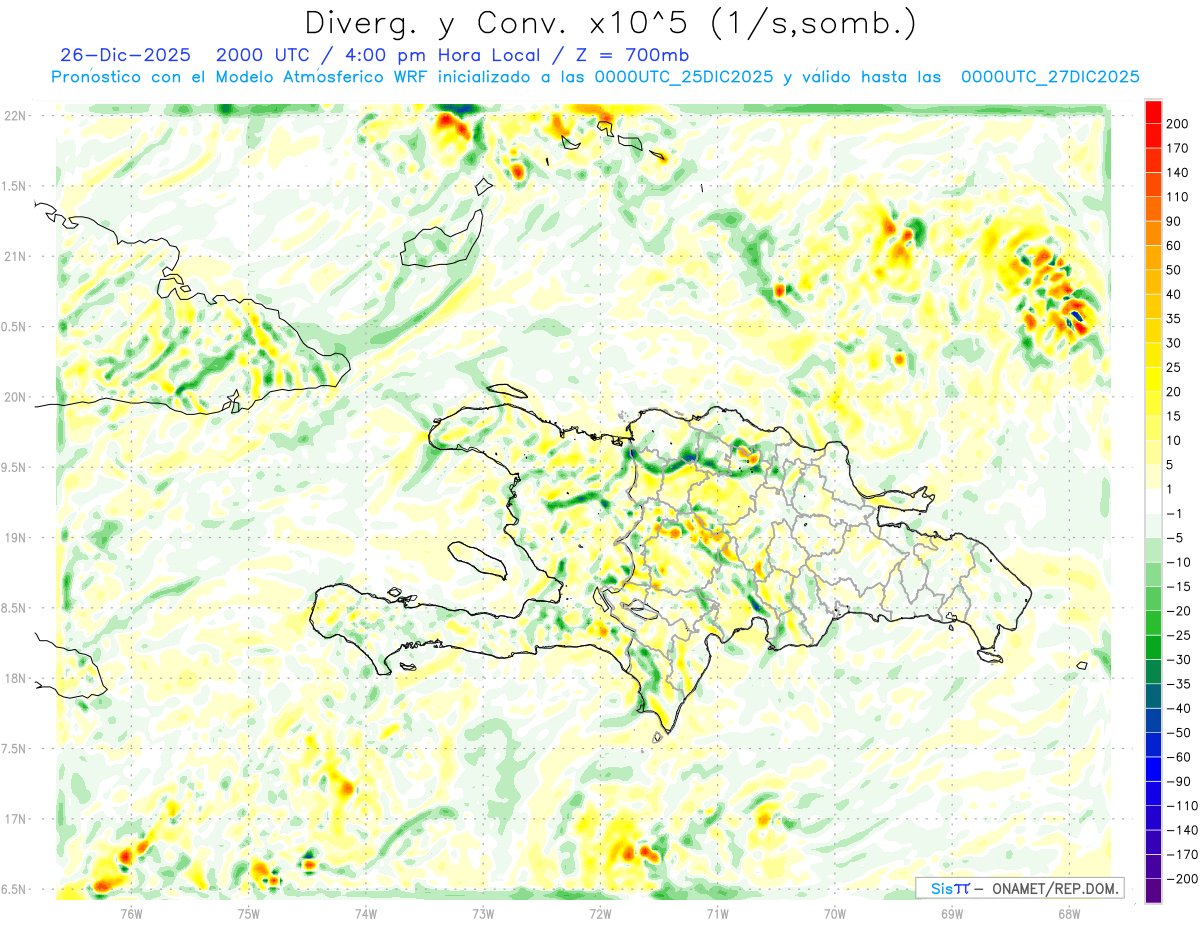Click the '9.5N' latitude label
Image resolution: width=1200 pixels, height=927 pixels.
pyautogui.click(x=15, y=467)
